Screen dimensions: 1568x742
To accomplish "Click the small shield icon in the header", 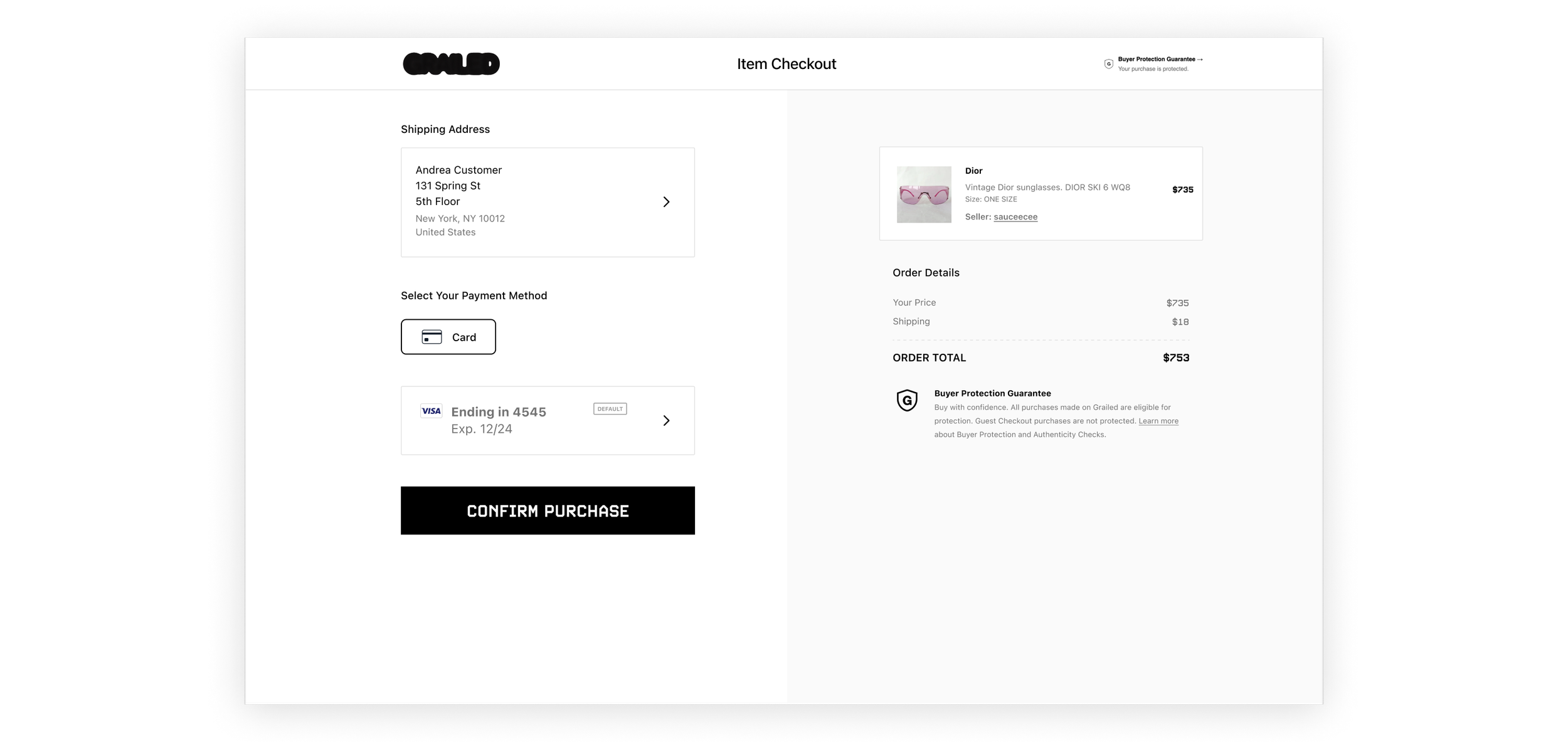I will (1108, 64).
